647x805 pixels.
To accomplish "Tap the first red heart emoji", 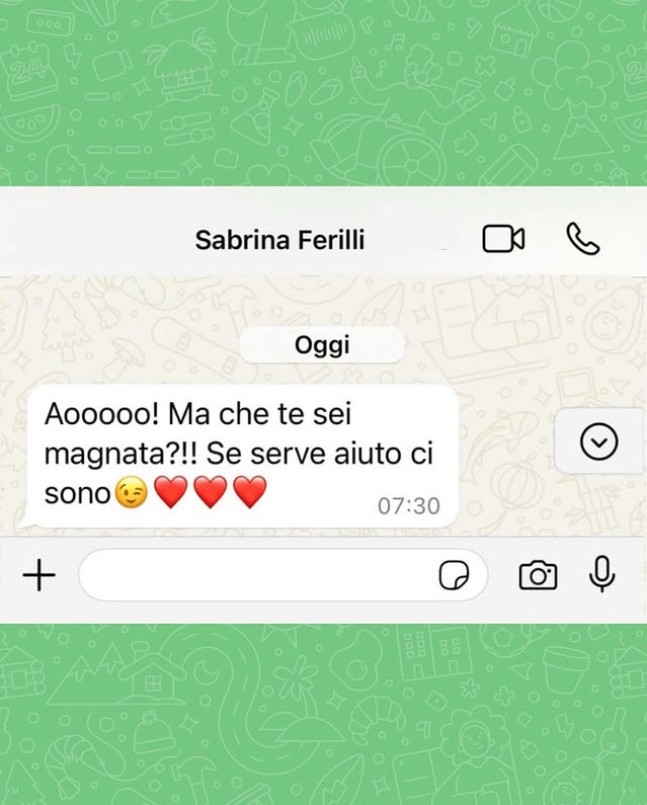I will pos(171,492).
